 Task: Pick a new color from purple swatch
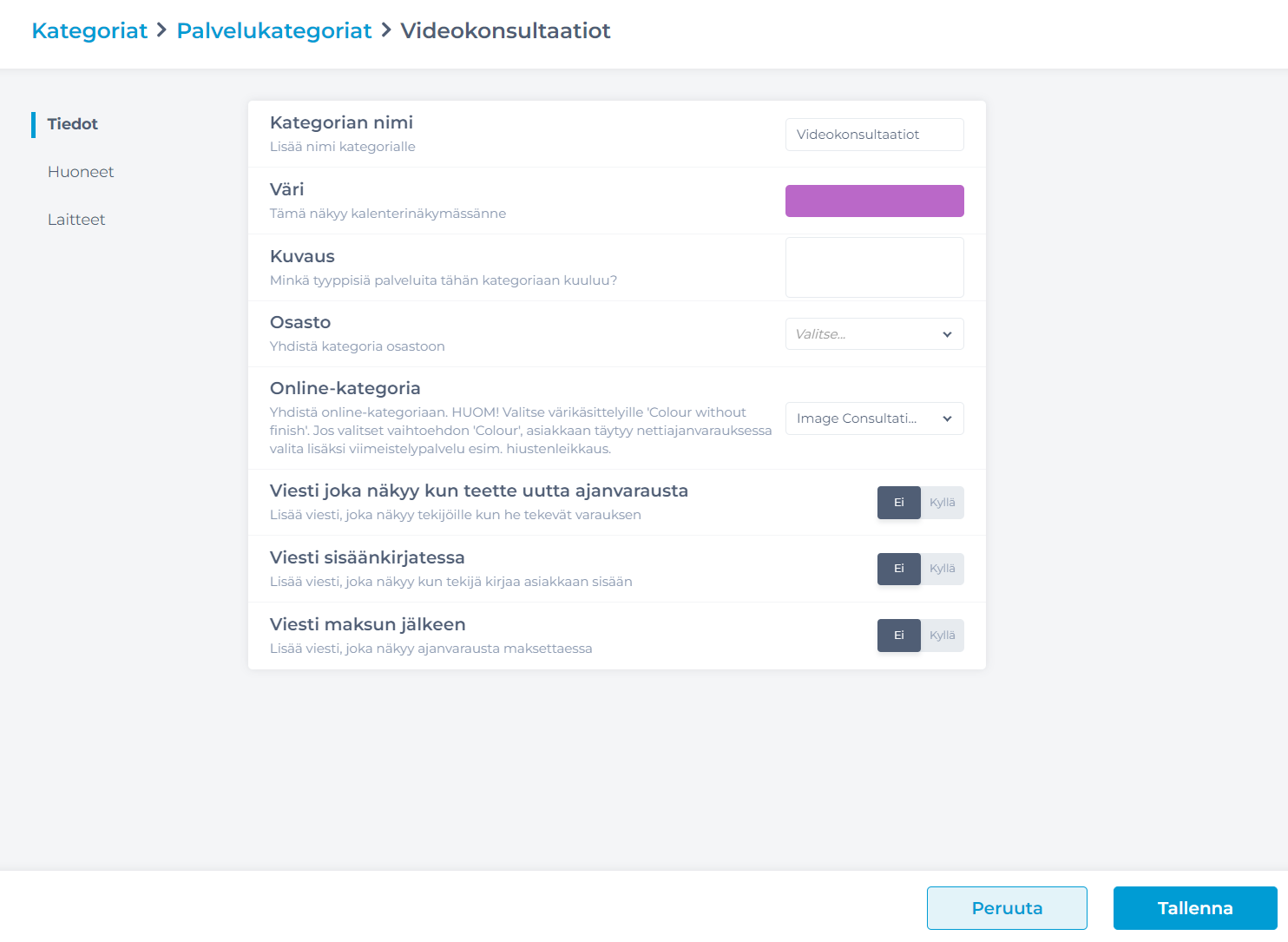pos(875,201)
